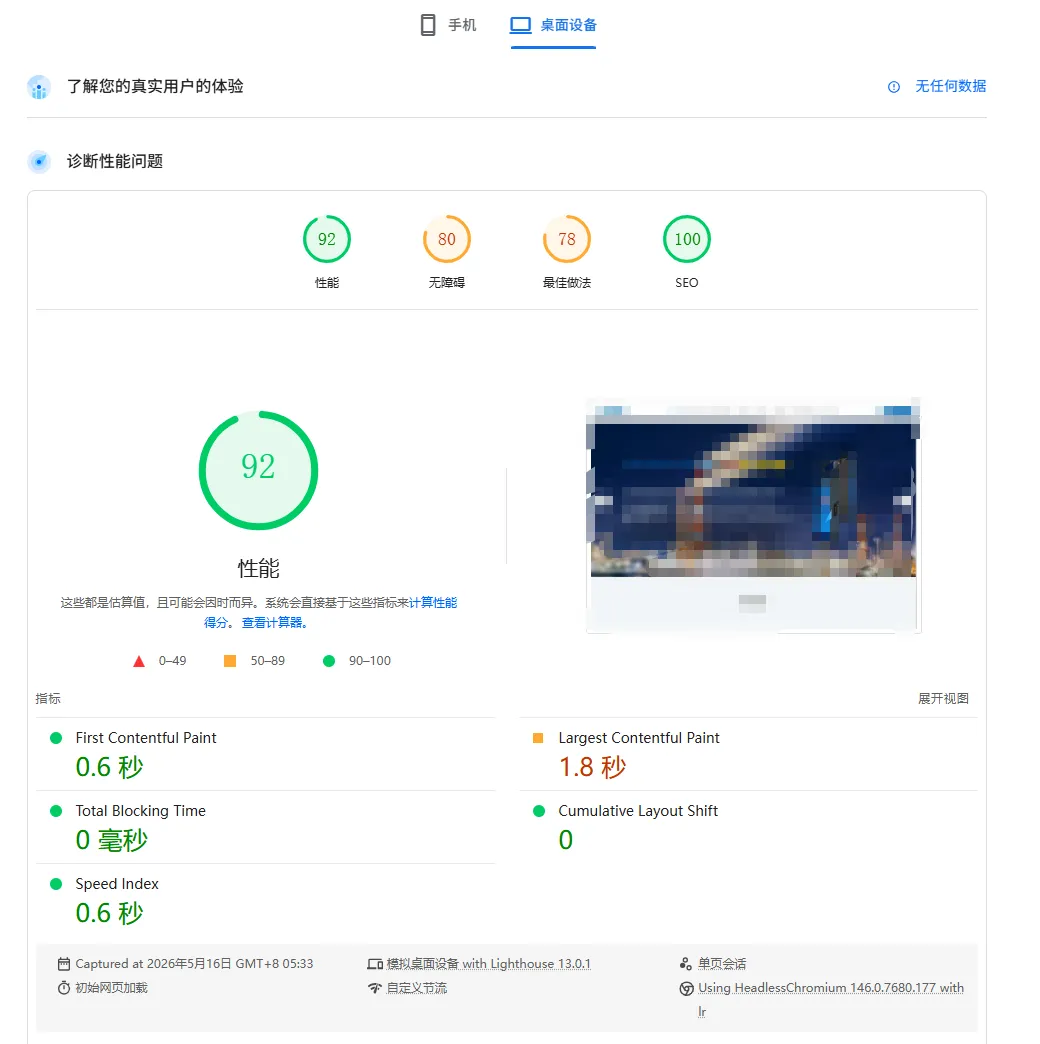The height and width of the screenshot is (1044, 1040).
Task: Select the 桌面设备 desktop tab
Action: pos(553,25)
